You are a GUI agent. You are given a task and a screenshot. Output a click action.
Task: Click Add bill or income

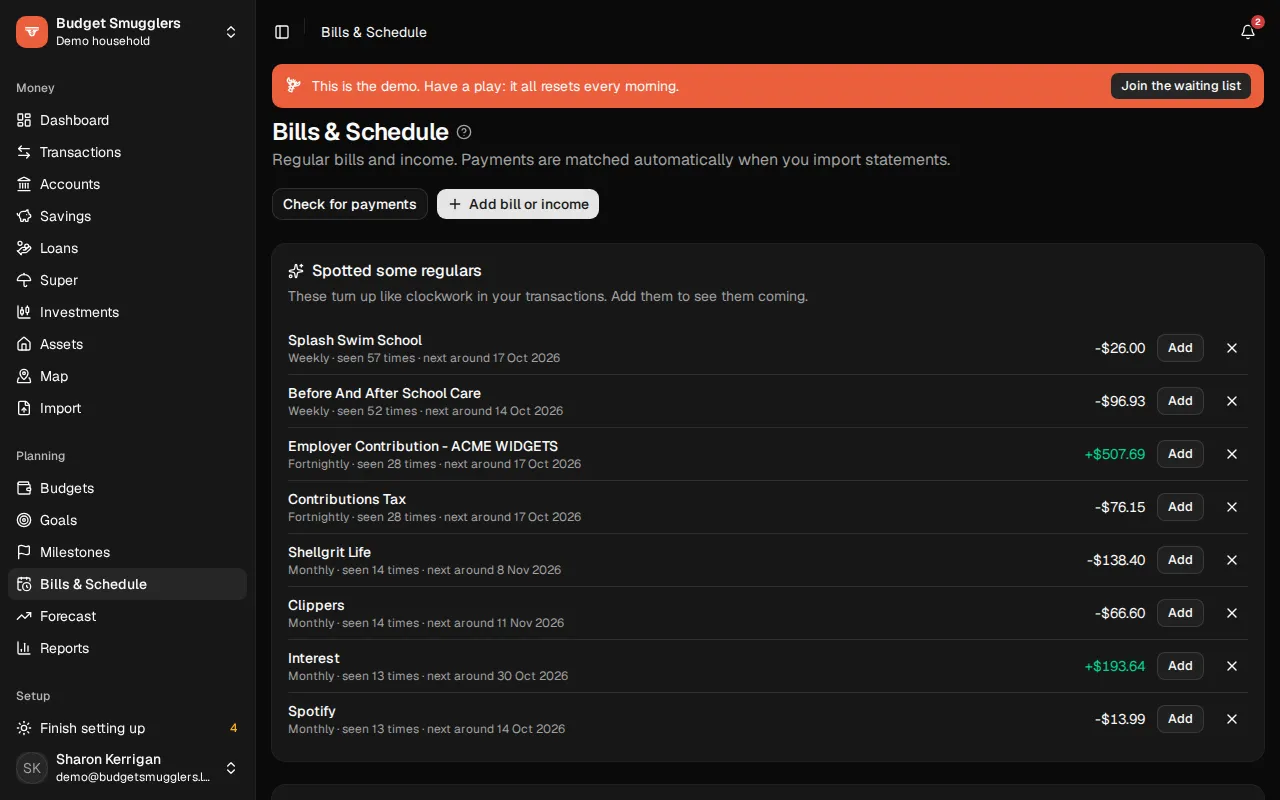518,204
